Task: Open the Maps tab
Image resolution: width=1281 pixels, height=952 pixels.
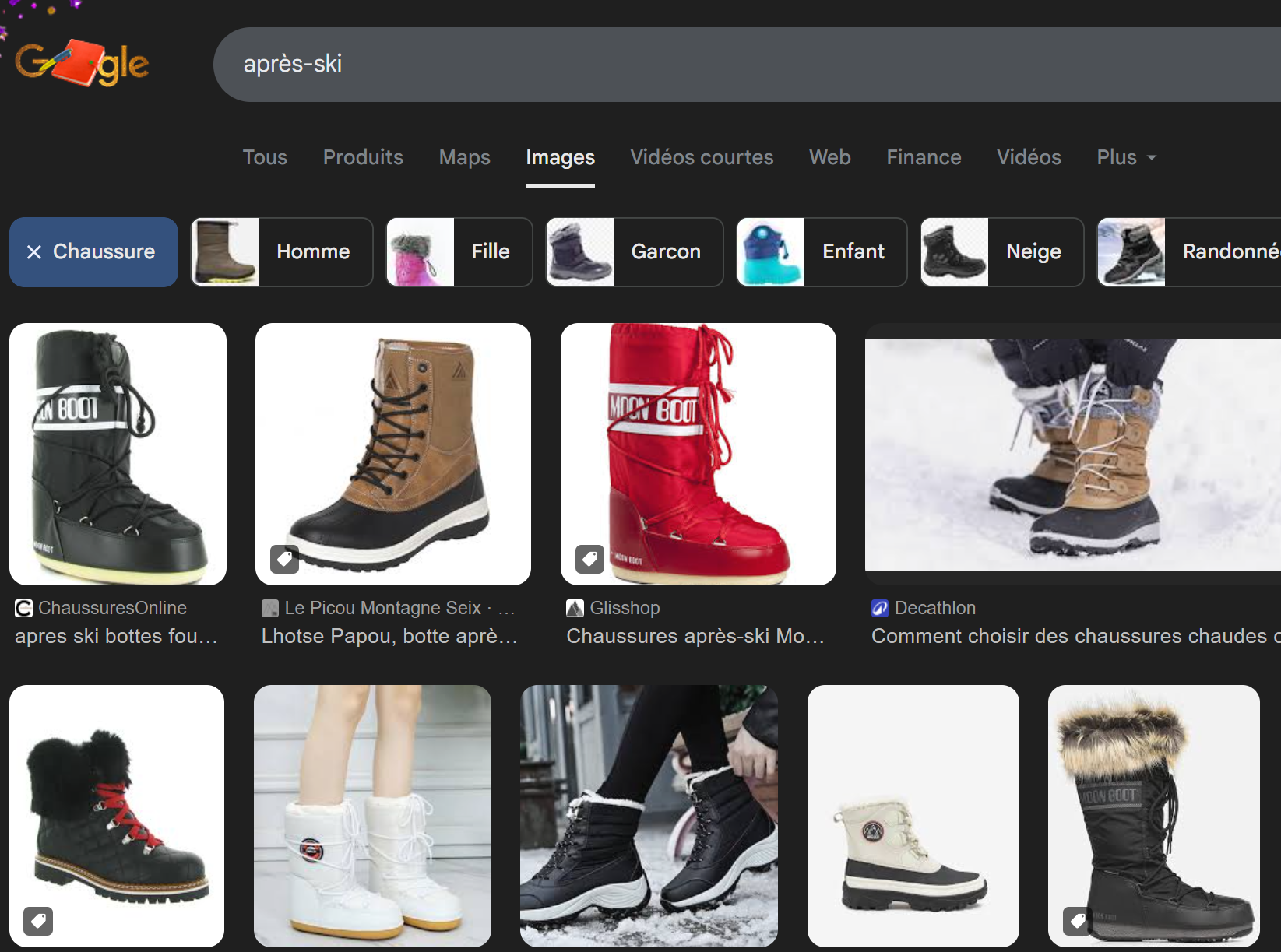Action: (465, 157)
